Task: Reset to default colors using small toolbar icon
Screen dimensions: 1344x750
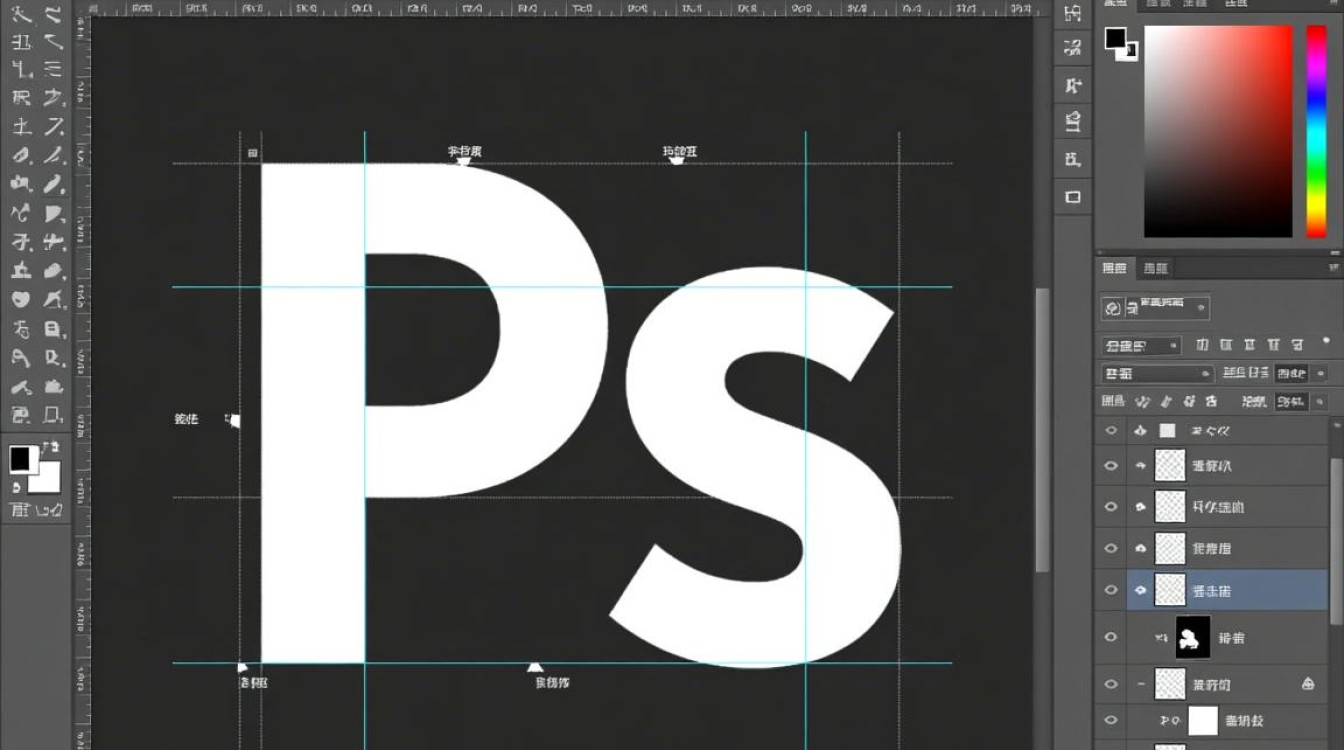Action: pyautogui.click(x=17, y=487)
